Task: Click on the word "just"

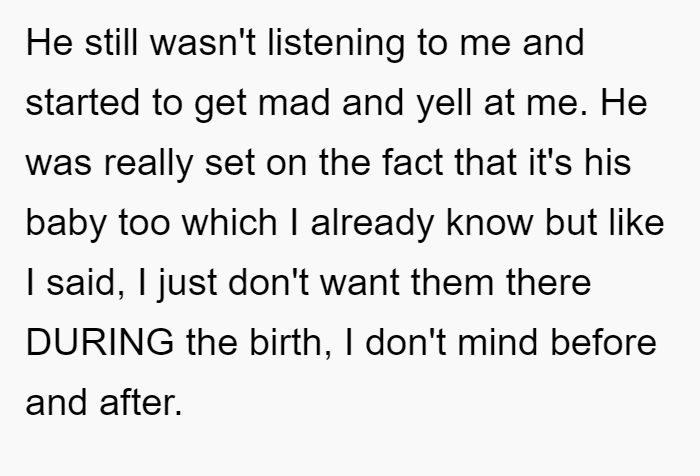Action: point(188,282)
